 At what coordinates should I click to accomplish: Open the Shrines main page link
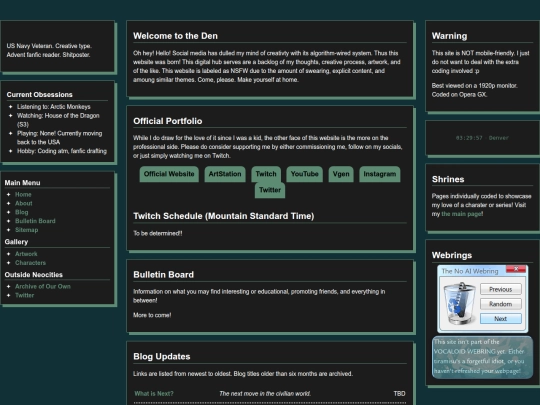tap(461, 214)
